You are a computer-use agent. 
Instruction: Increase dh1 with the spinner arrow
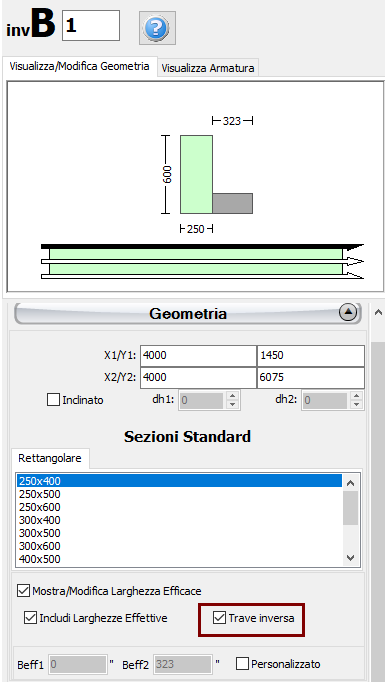click(x=233, y=396)
